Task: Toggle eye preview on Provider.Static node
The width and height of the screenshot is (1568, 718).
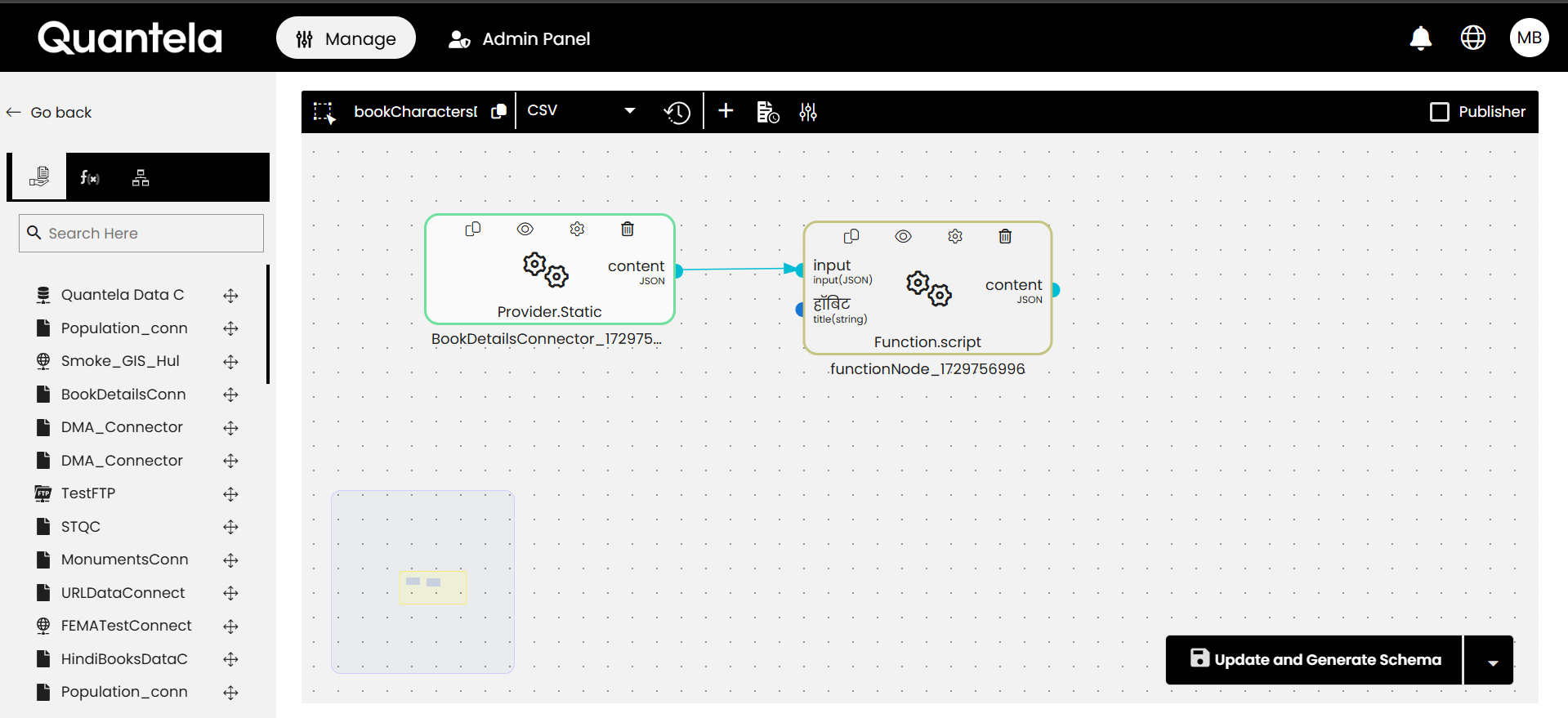Action: point(525,230)
